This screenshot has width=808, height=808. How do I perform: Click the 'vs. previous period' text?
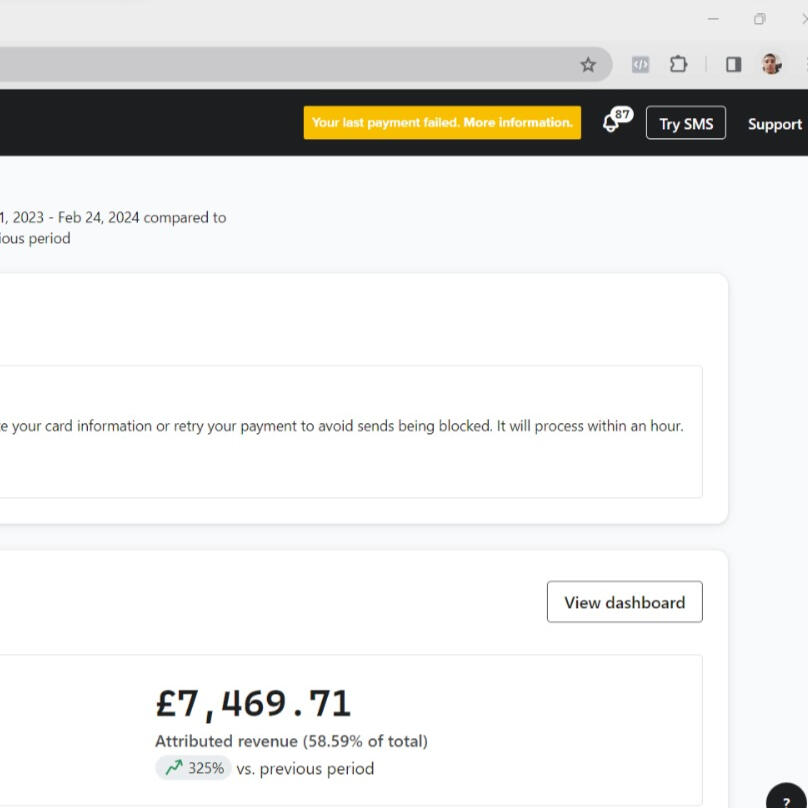click(305, 769)
